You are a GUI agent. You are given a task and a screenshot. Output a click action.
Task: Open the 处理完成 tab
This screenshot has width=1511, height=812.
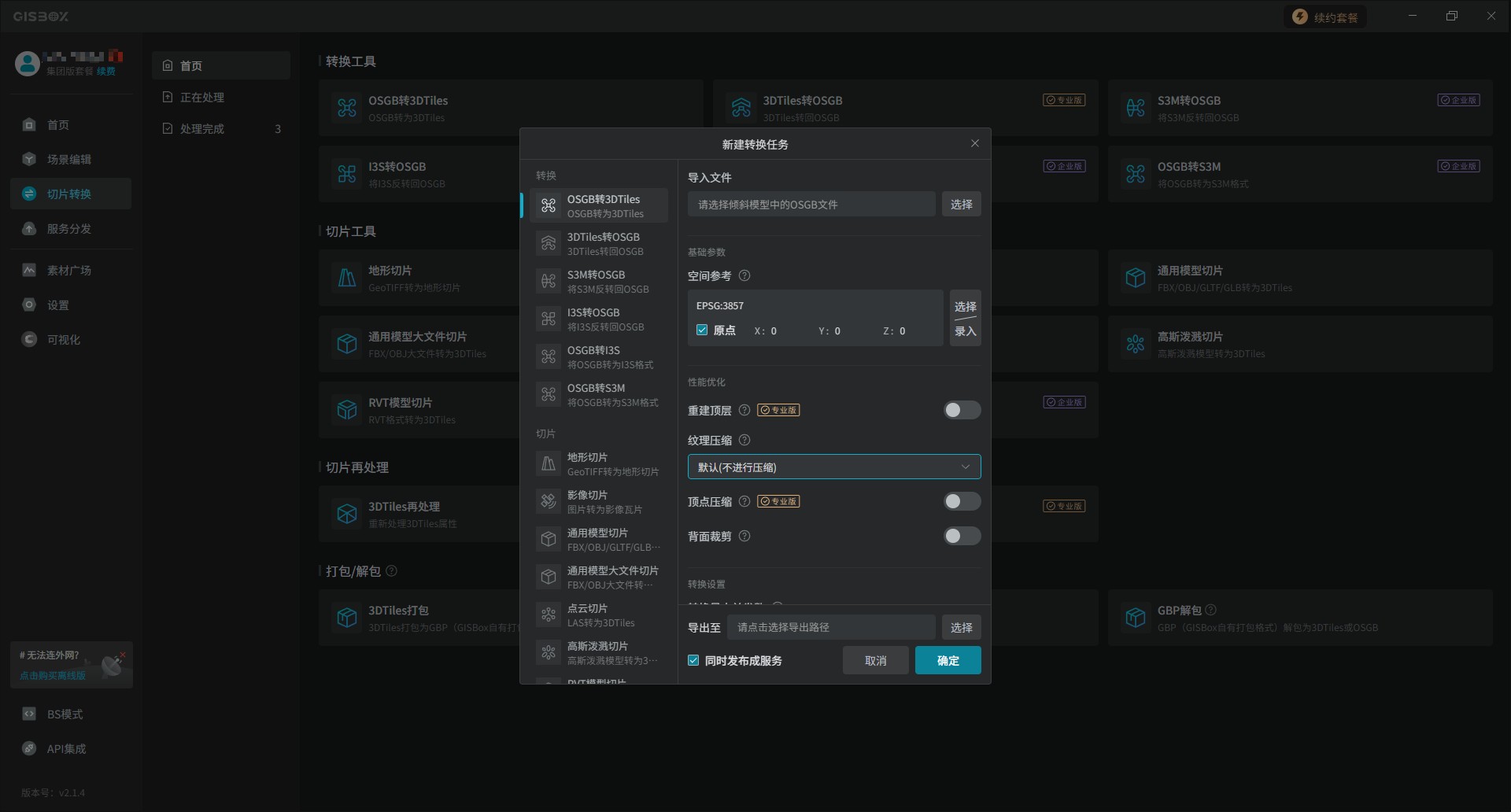[202, 129]
